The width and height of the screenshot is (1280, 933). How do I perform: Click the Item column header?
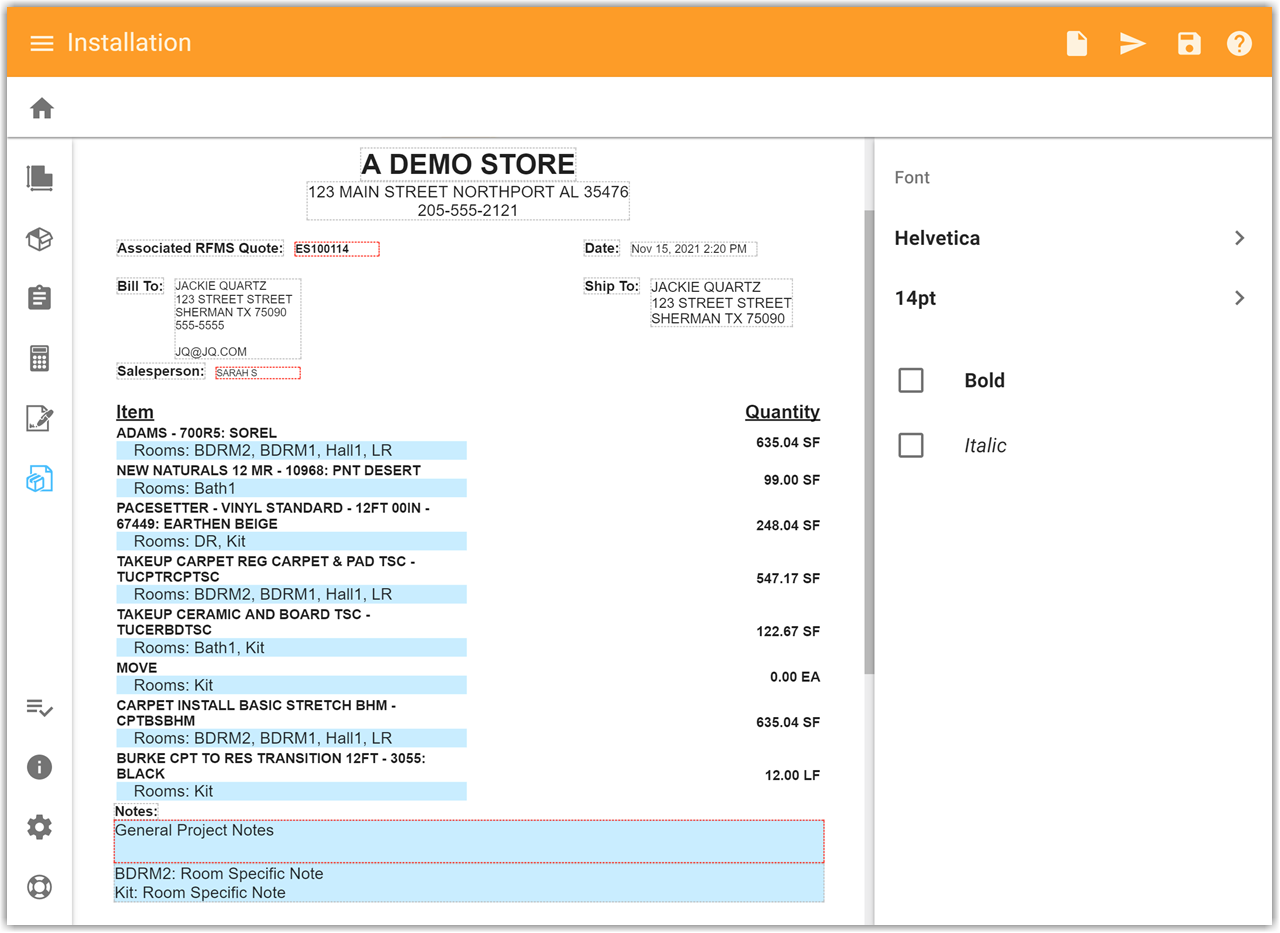click(x=135, y=412)
